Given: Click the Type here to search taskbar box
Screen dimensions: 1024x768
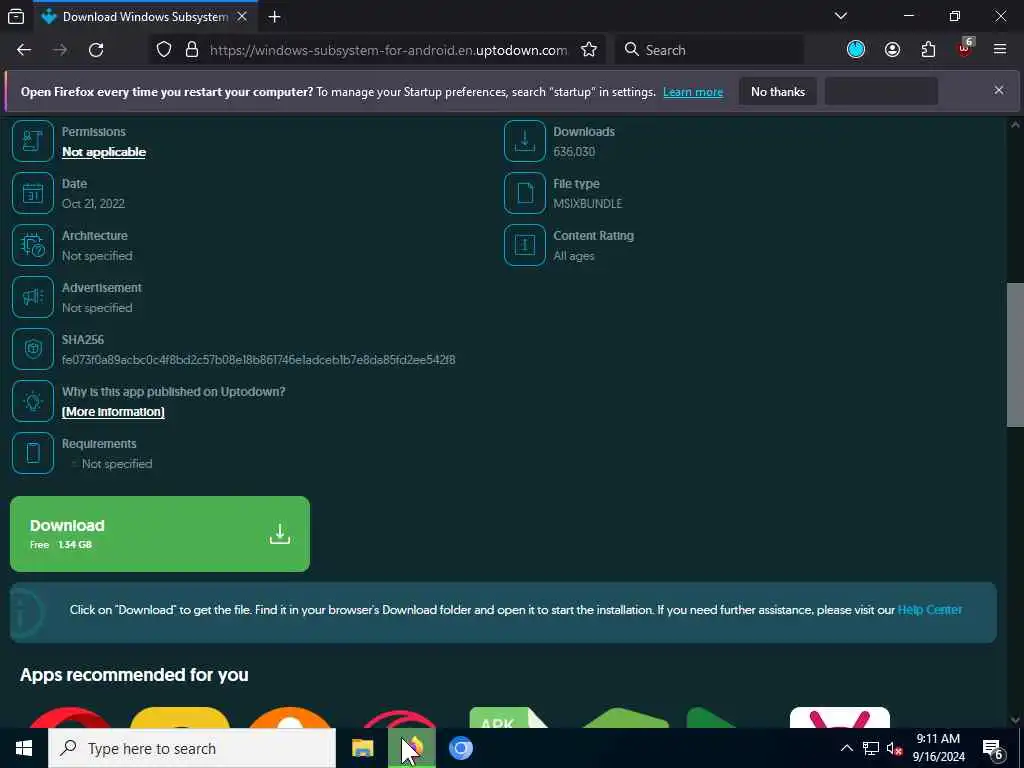Looking at the screenshot, I should coord(192,748).
